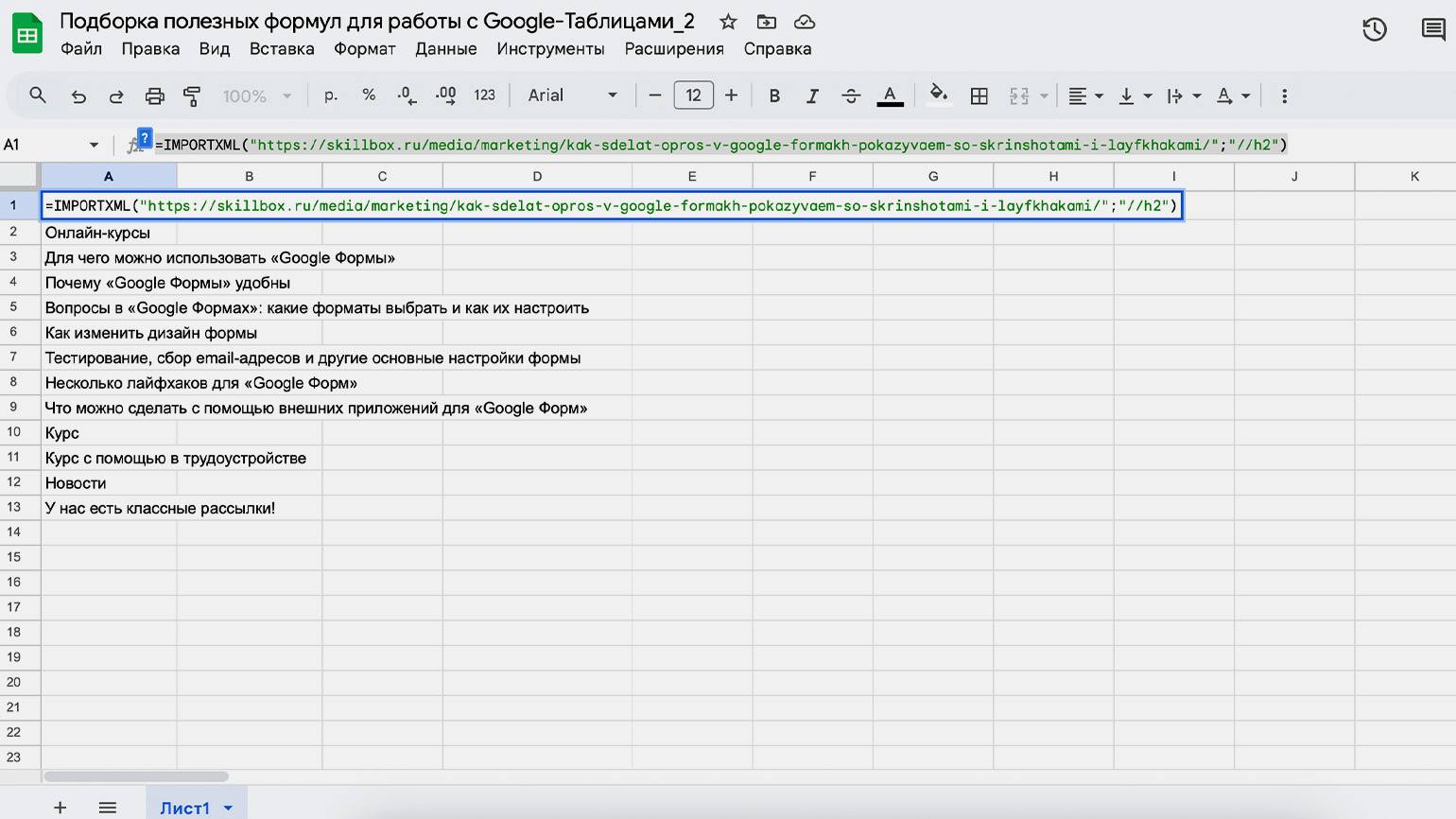This screenshot has width=1456, height=819.
Task: Open the Формат menu
Action: [365, 49]
